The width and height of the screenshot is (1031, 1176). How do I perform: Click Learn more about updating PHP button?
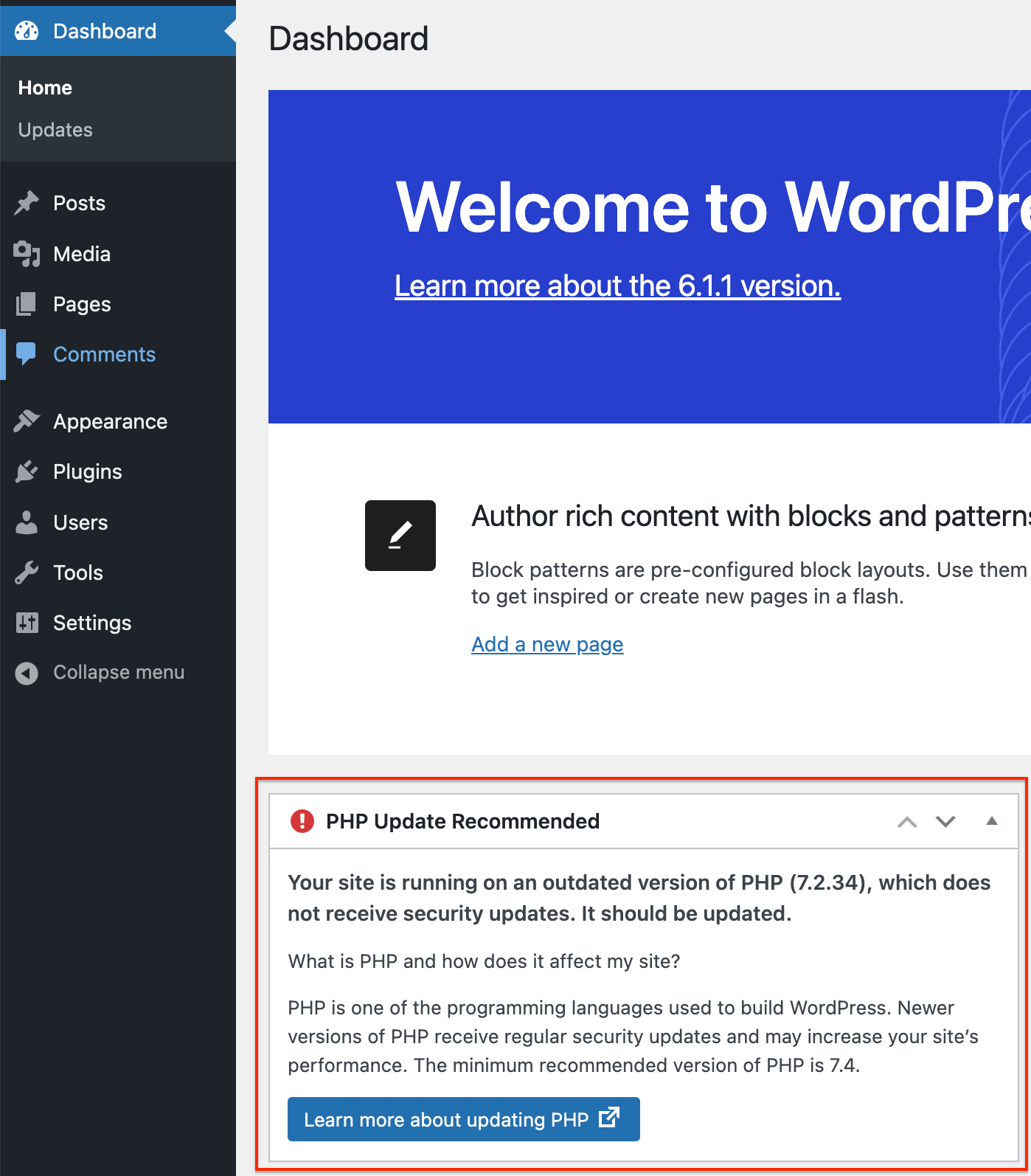[464, 1119]
